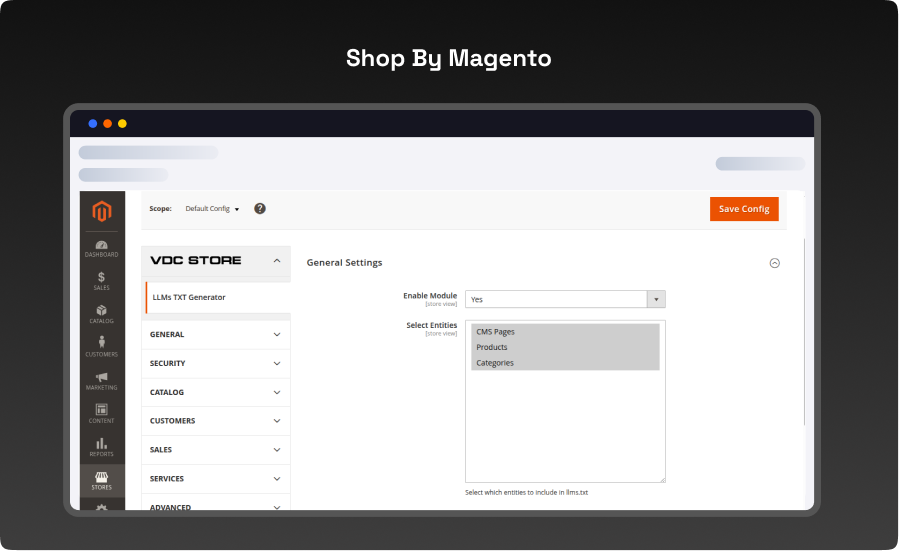The height and width of the screenshot is (551, 899).
Task: Select Categories in the entities list
Action: point(564,363)
